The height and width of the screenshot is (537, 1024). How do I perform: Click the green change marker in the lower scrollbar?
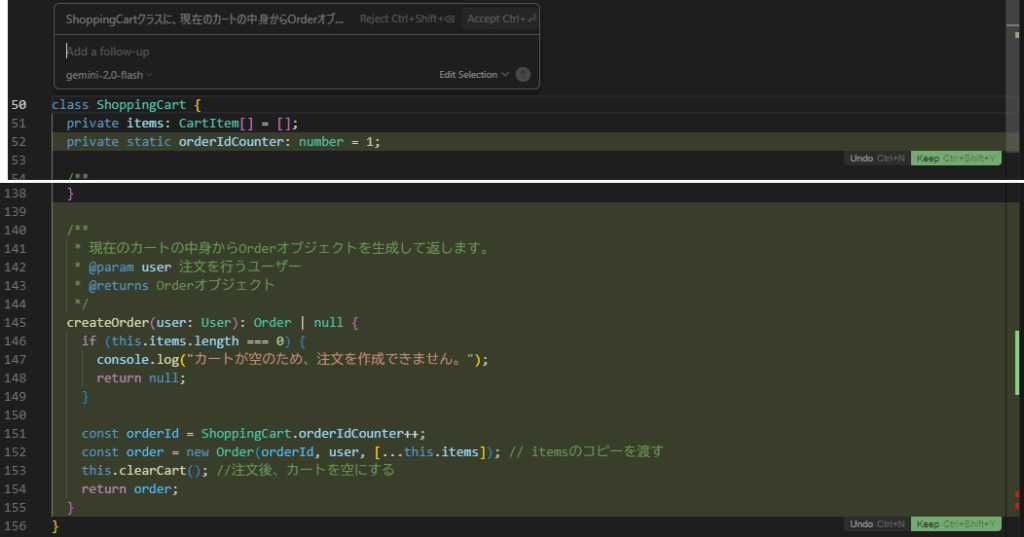[1017, 363]
